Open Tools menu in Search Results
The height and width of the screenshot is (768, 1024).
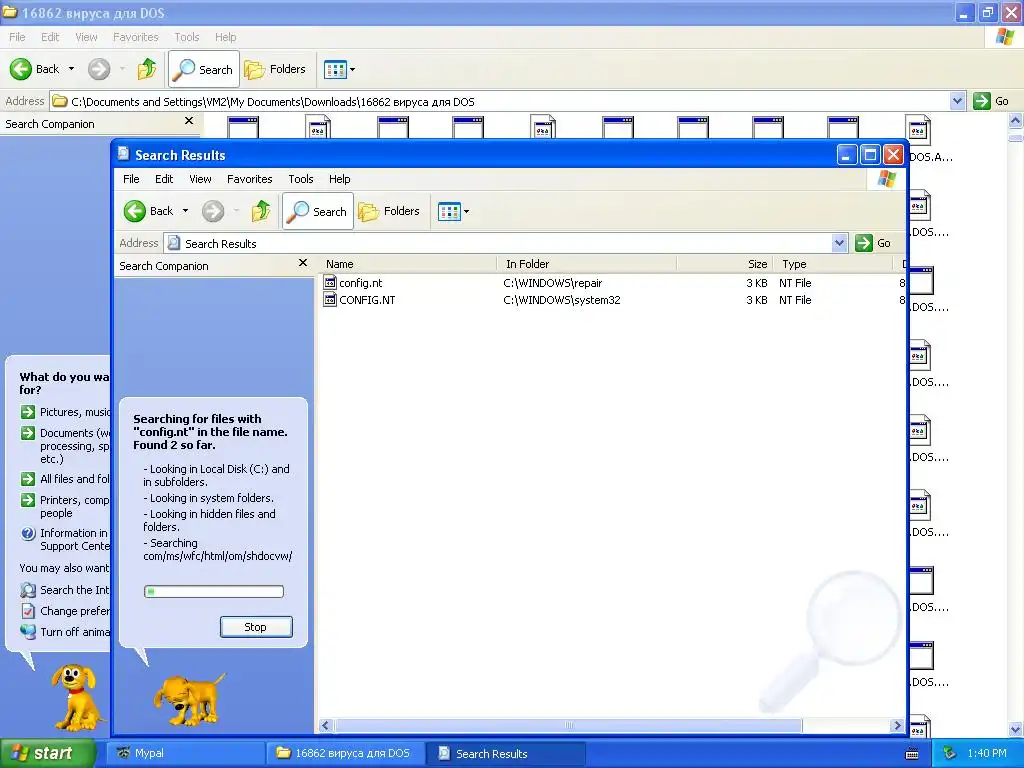(300, 179)
